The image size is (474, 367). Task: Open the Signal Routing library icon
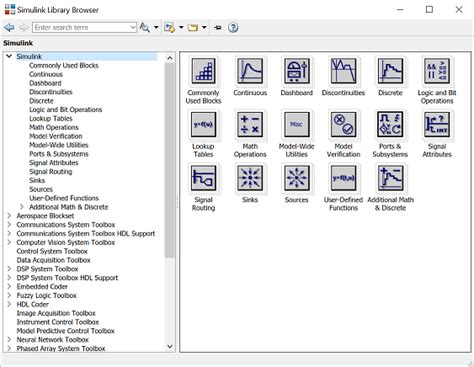203,178
